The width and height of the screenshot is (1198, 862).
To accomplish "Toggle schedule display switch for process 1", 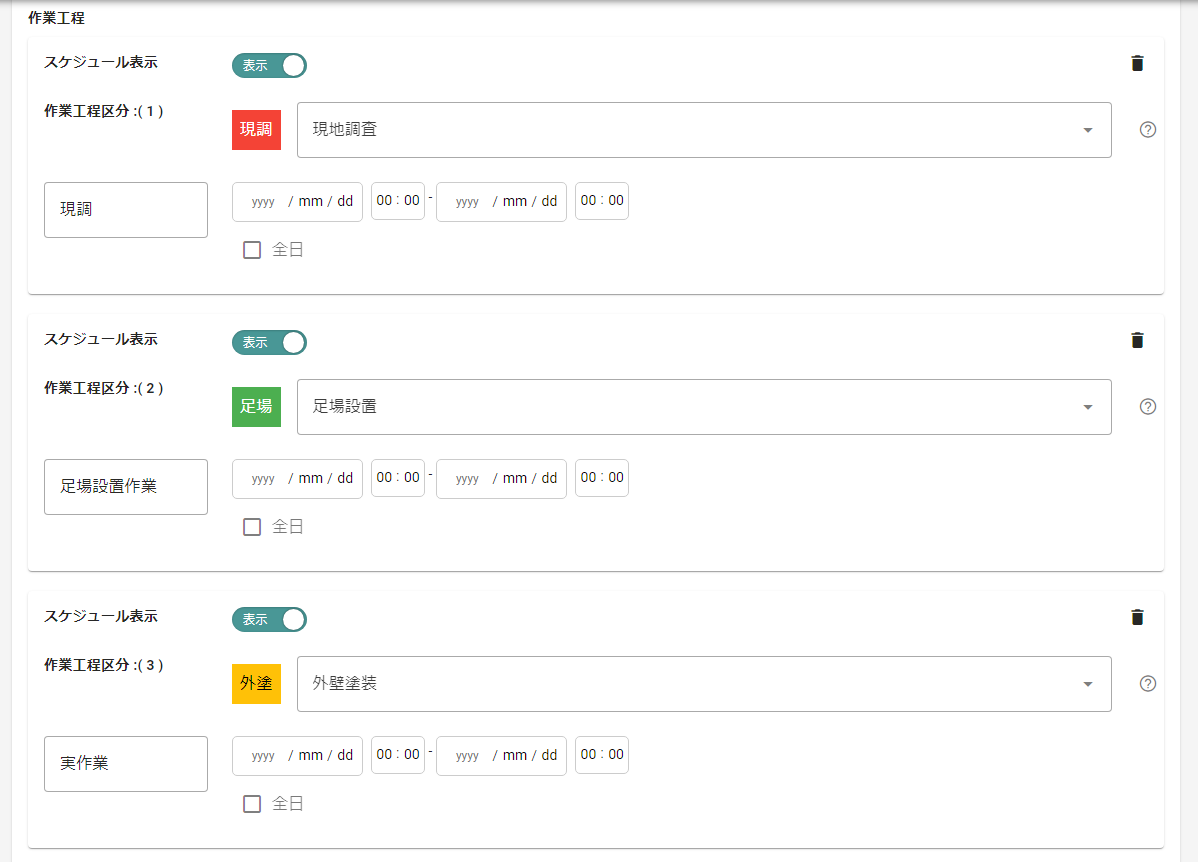I will (x=270, y=66).
